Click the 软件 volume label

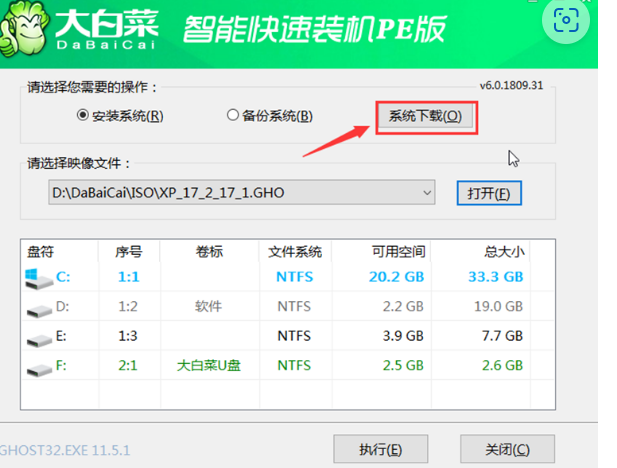[209, 306]
